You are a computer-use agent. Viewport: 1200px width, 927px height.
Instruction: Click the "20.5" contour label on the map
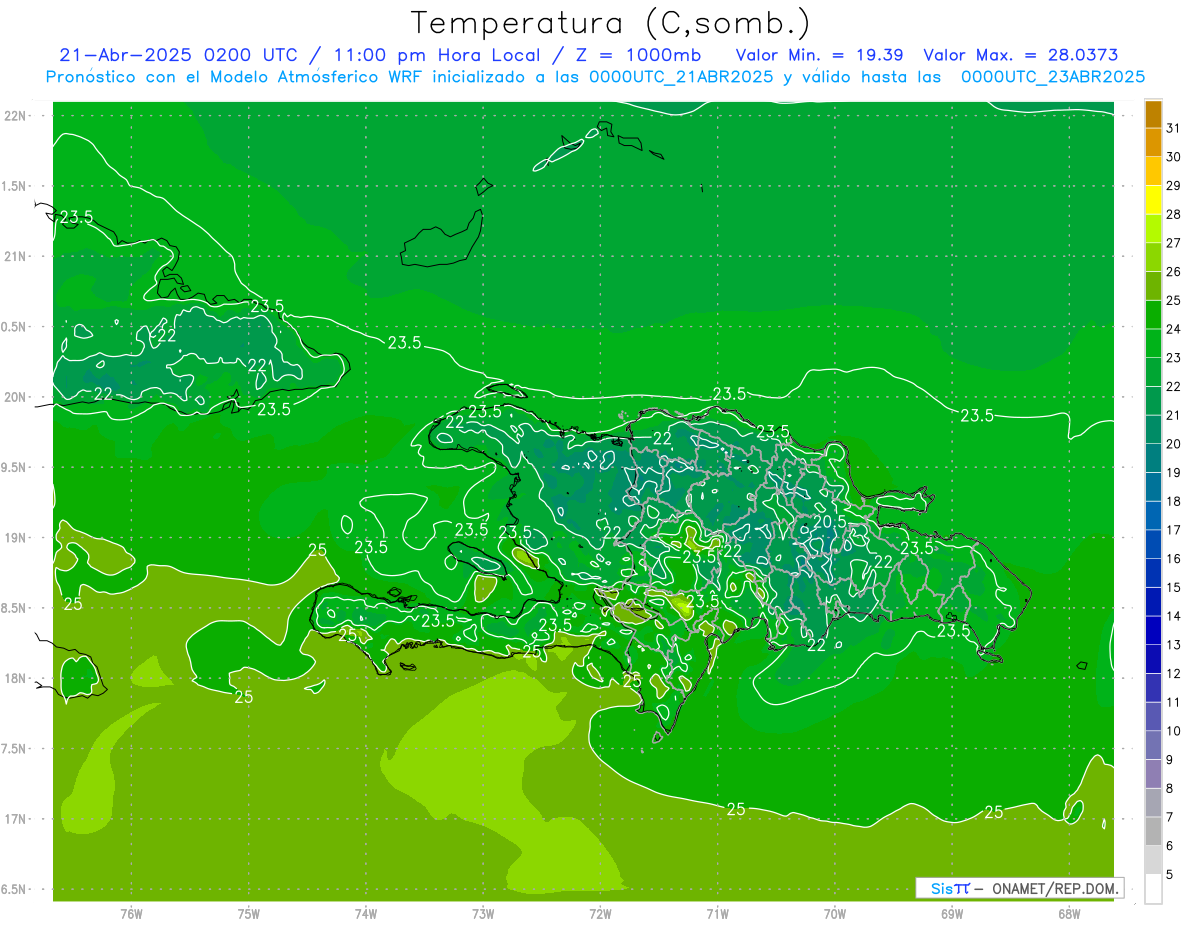tap(829, 521)
